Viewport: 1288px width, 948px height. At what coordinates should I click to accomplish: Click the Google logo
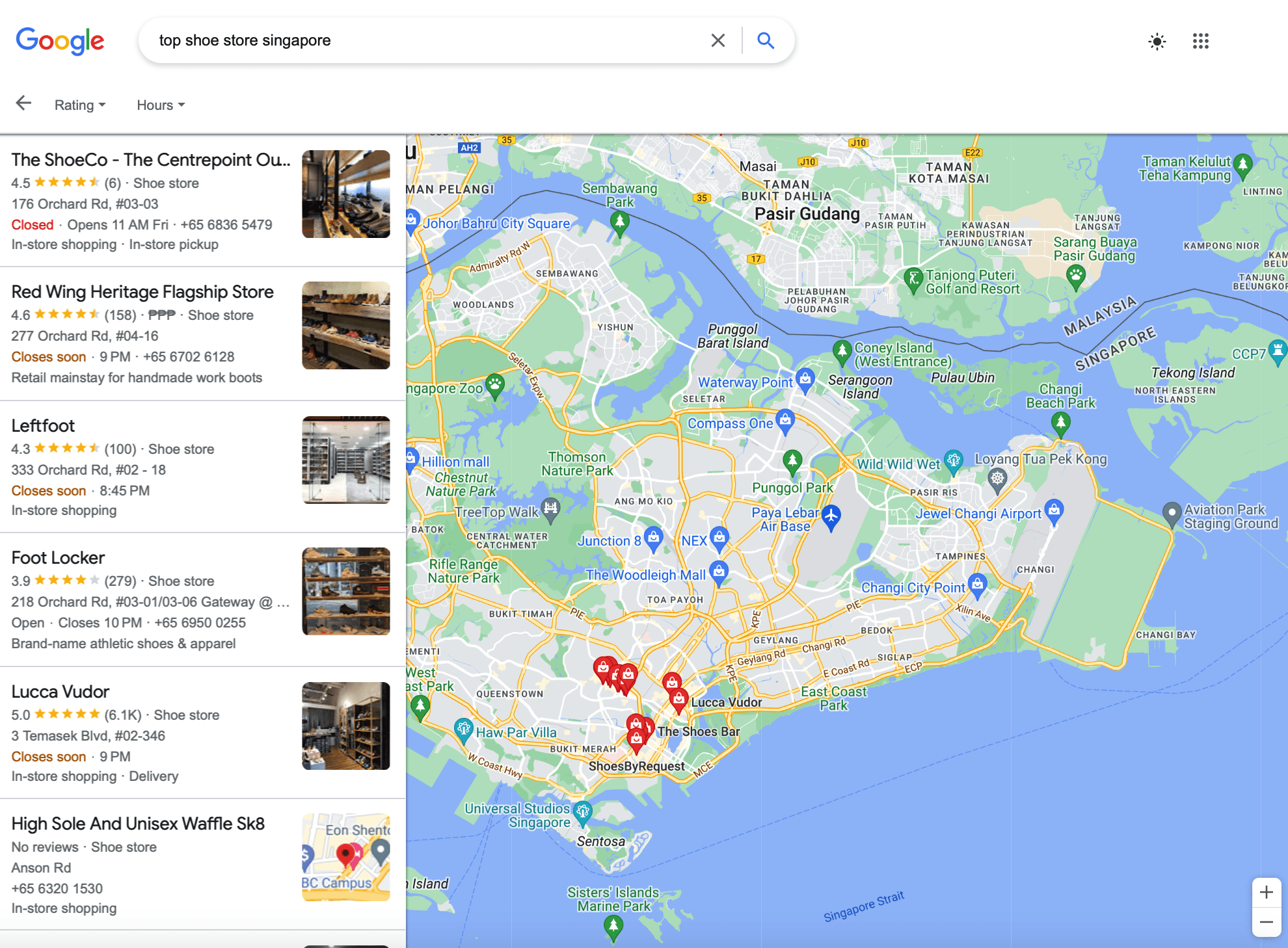point(60,41)
